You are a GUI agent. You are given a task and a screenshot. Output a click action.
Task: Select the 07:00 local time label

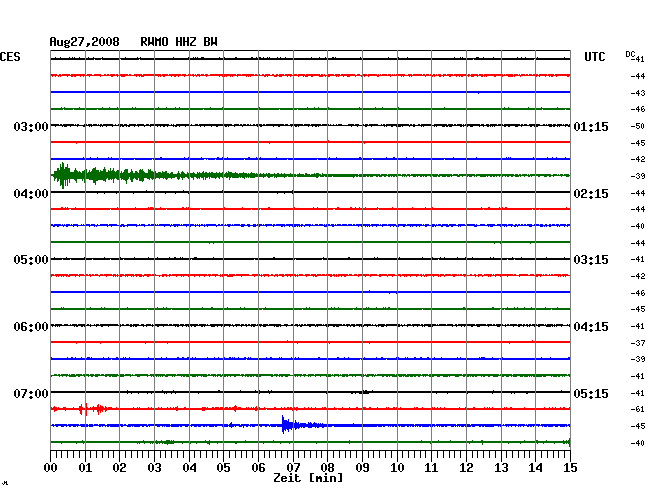tap(31, 393)
